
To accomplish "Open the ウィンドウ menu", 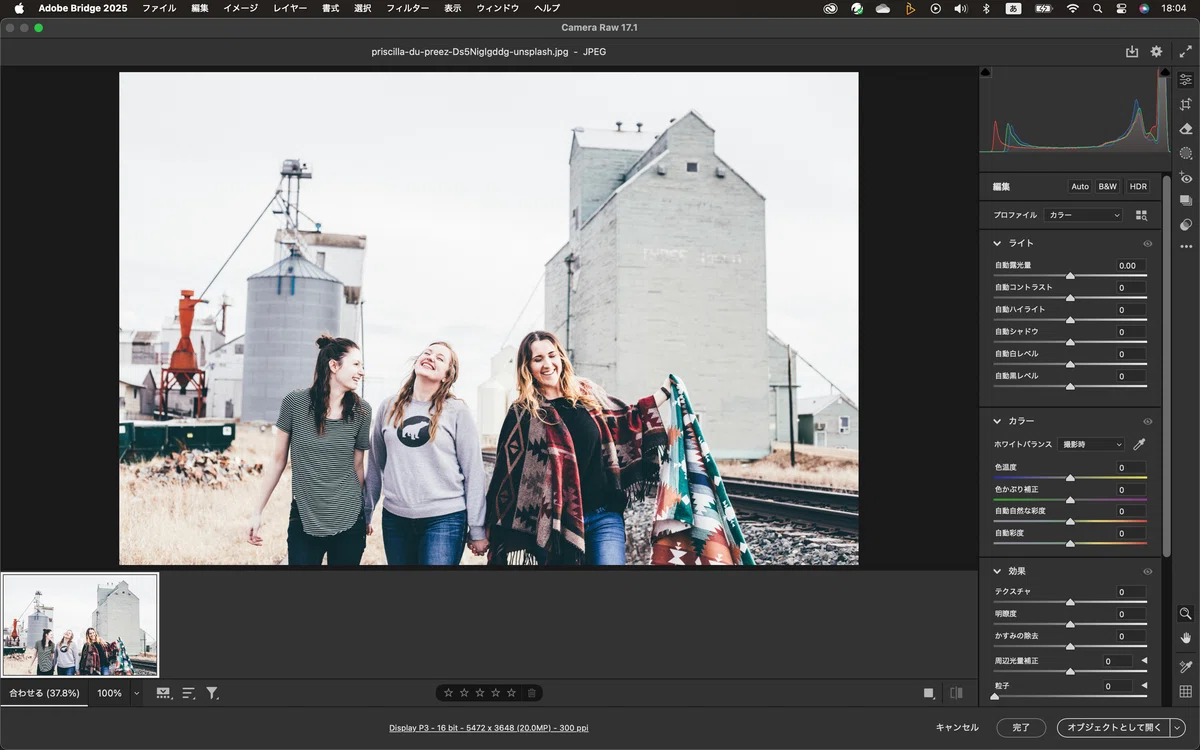I will (497, 8).
